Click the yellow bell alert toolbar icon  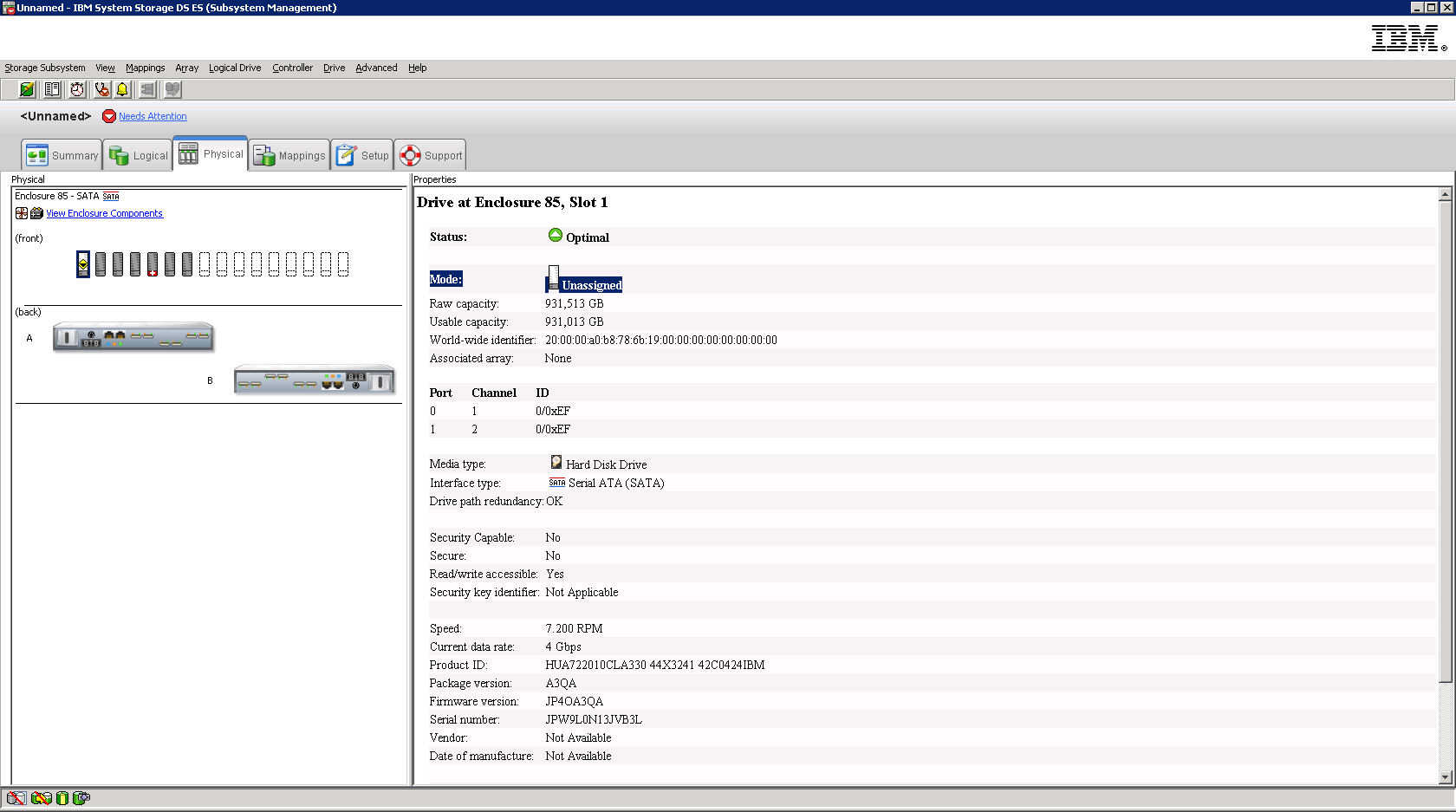pos(122,89)
